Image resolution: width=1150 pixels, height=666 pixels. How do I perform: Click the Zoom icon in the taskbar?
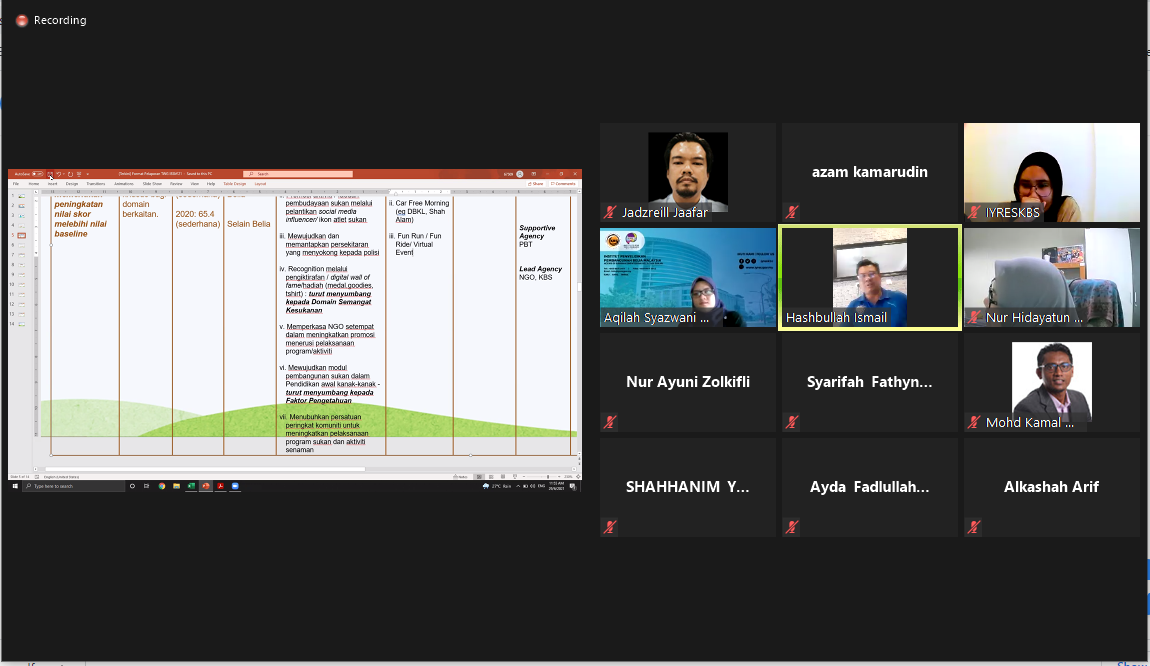click(x=235, y=486)
